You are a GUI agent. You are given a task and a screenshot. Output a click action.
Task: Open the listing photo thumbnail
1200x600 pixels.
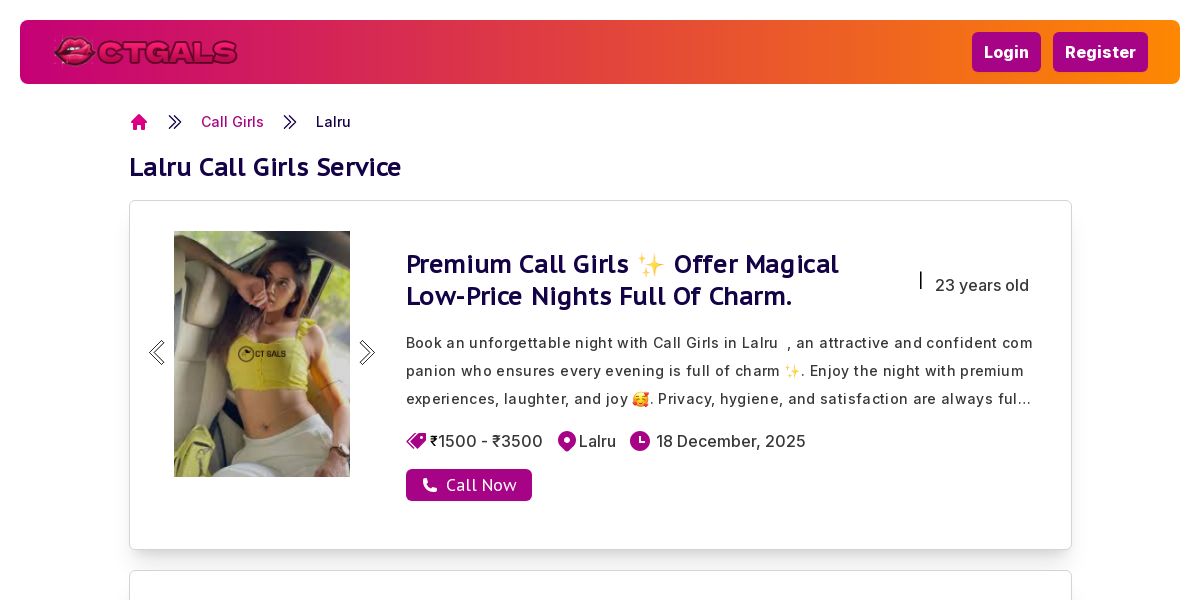262,354
